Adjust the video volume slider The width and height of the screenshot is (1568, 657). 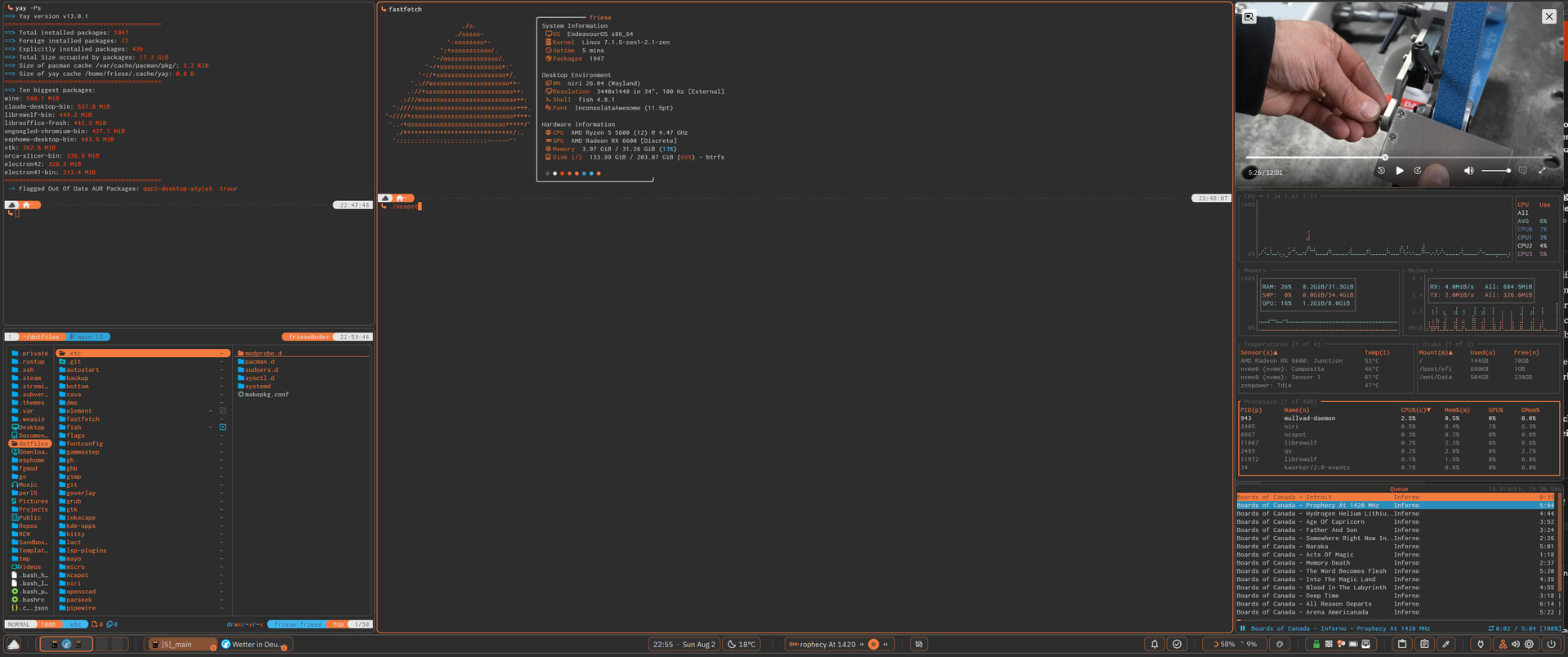pyautogui.click(x=1496, y=171)
